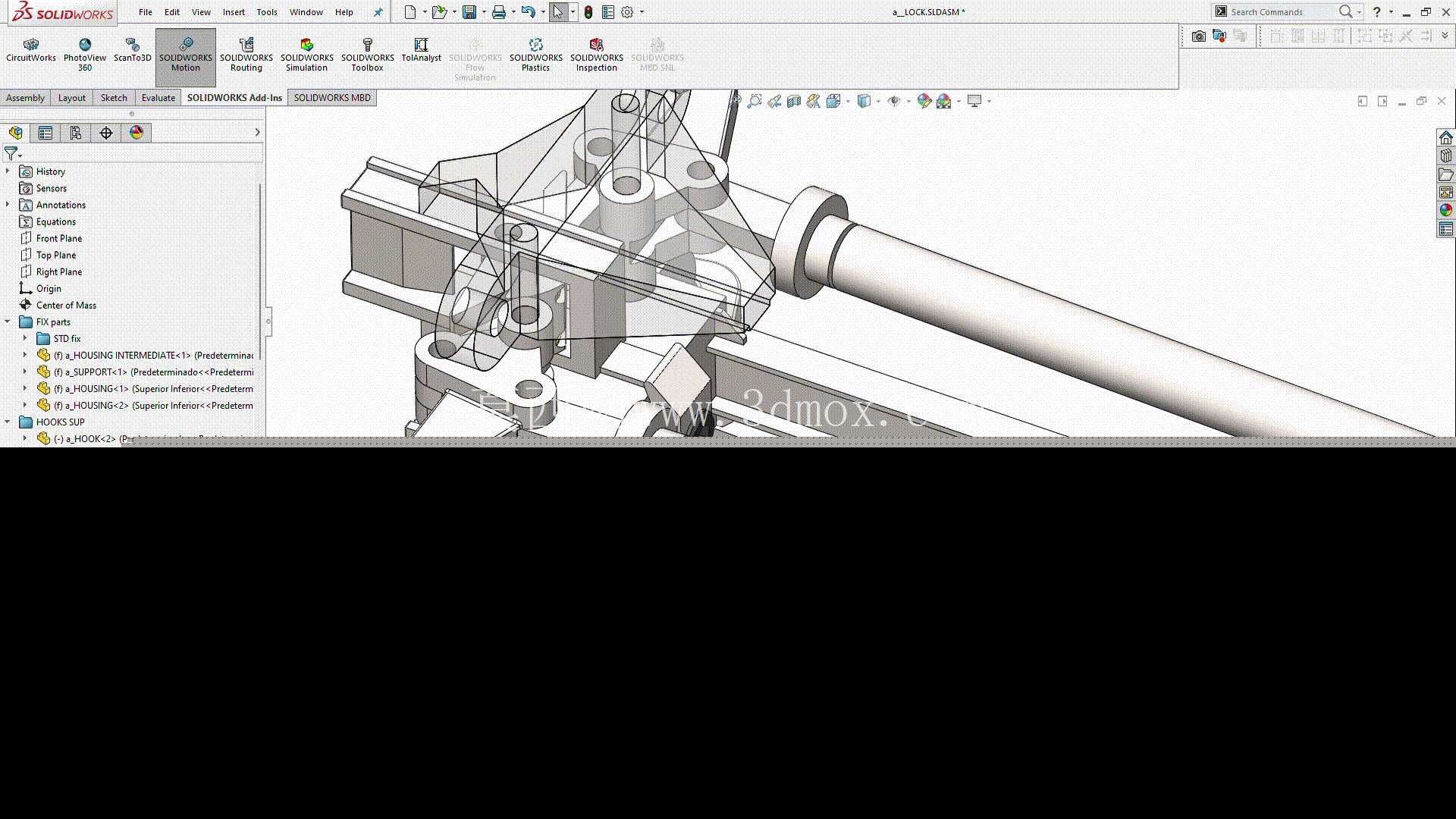Open ScanTo3D add-in
The height and width of the screenshot is (819, 1456).
coord(133,51)
